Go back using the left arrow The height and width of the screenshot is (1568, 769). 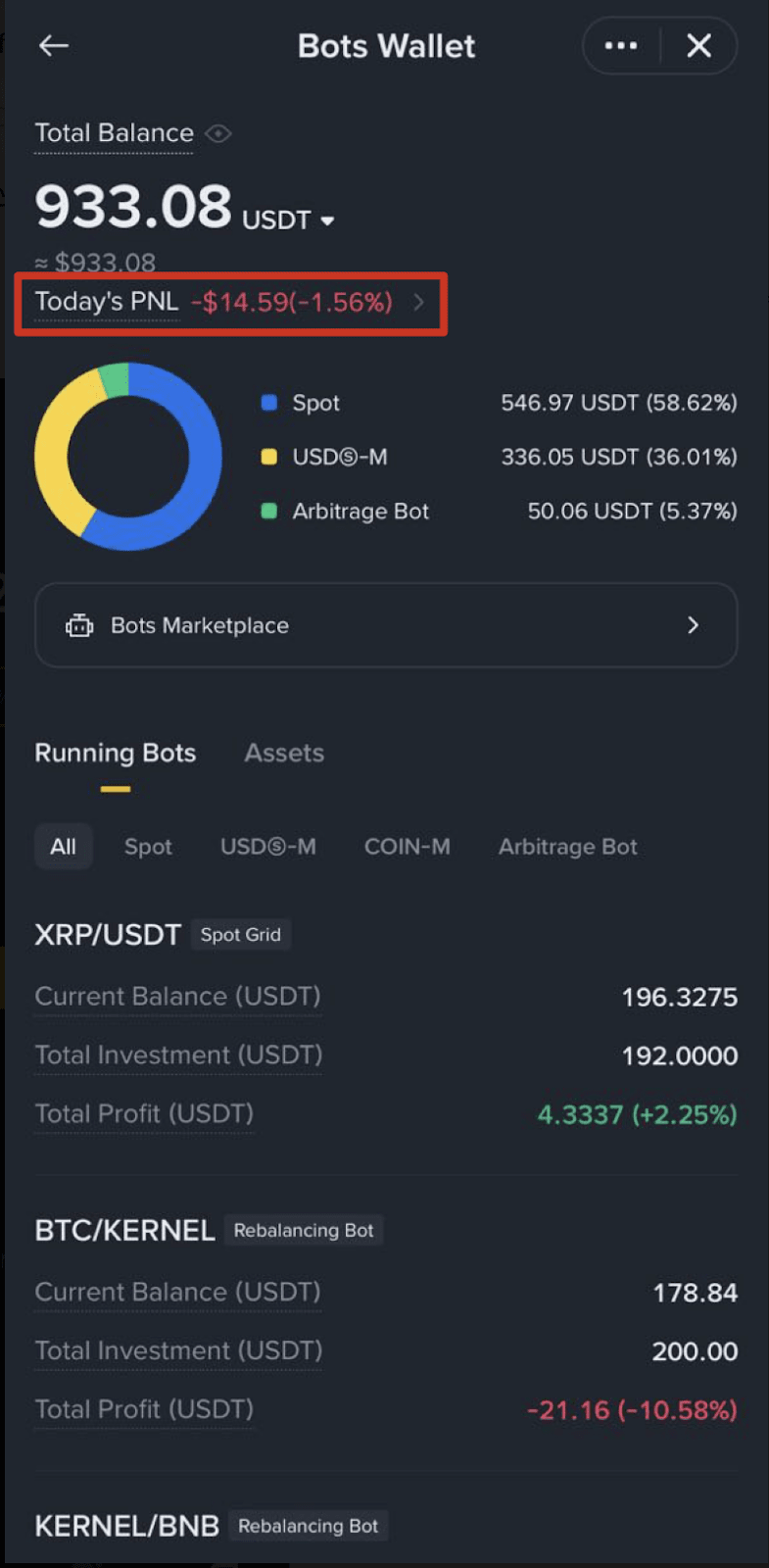[x=54, y=45]
